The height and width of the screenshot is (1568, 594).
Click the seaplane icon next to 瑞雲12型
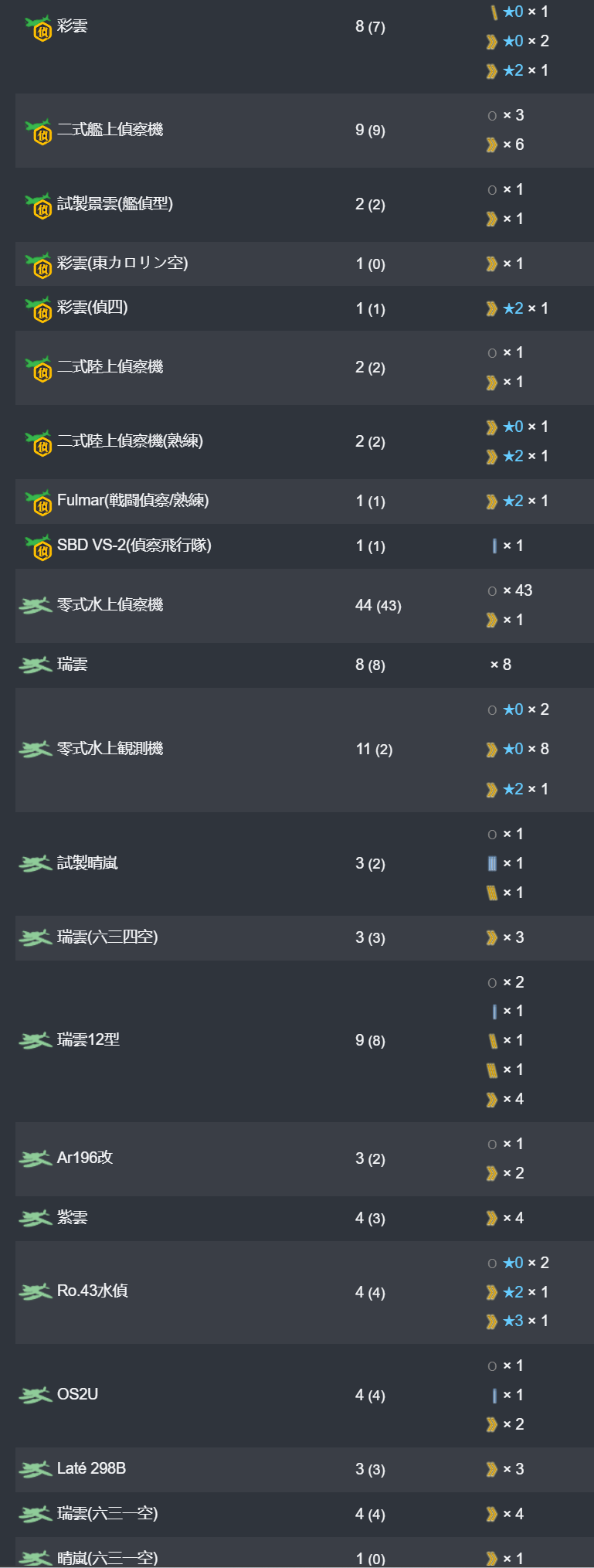[x=35, y=1041]
